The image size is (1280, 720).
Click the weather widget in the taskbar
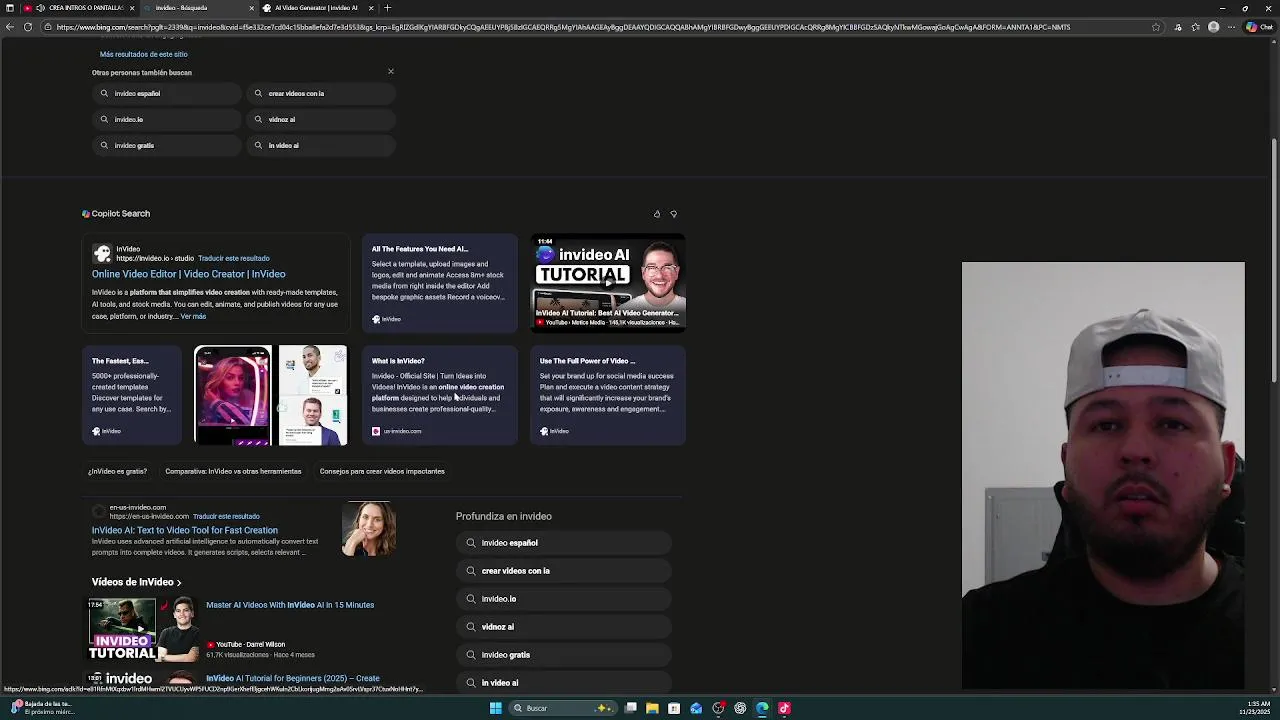pos(40,707)
